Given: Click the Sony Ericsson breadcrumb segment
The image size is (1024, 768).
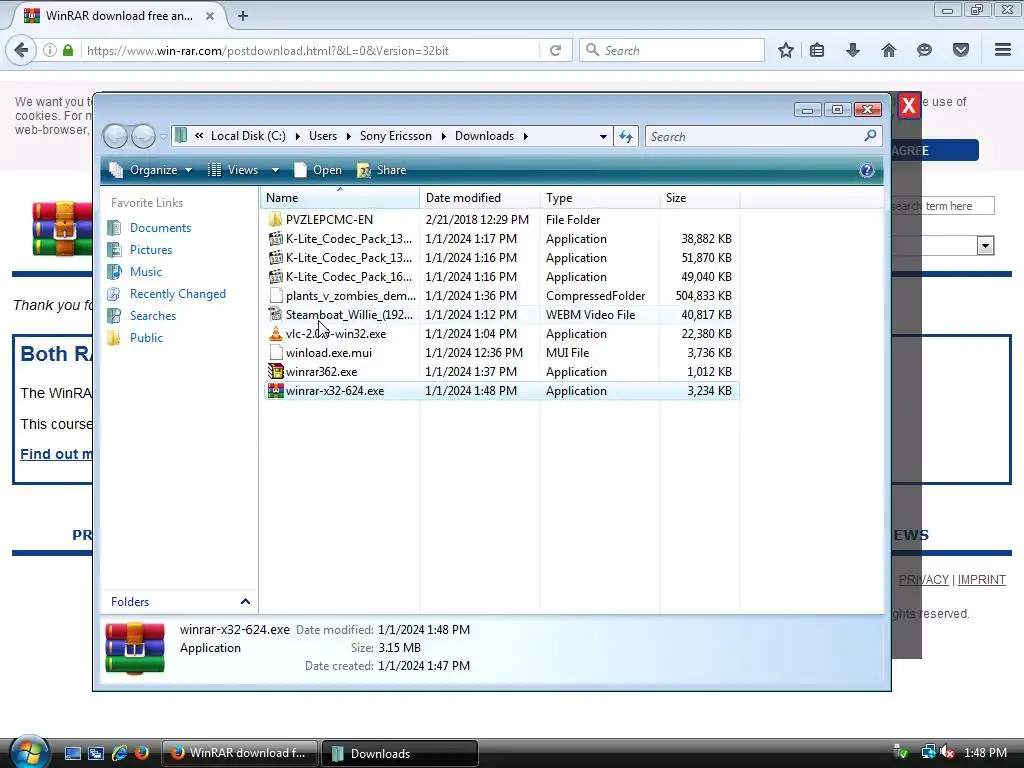Looking at the screenshot, I should 396,136.
